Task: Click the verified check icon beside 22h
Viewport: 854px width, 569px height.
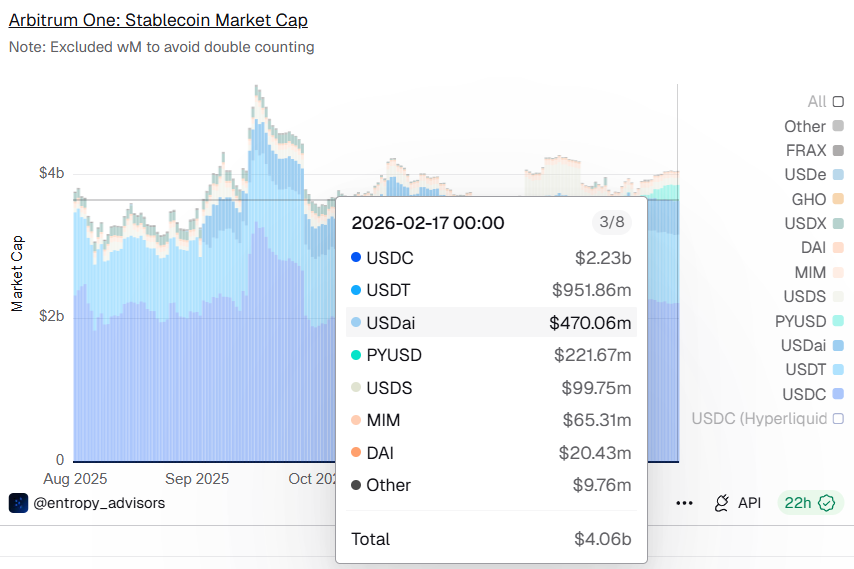Action: (826, 503)
